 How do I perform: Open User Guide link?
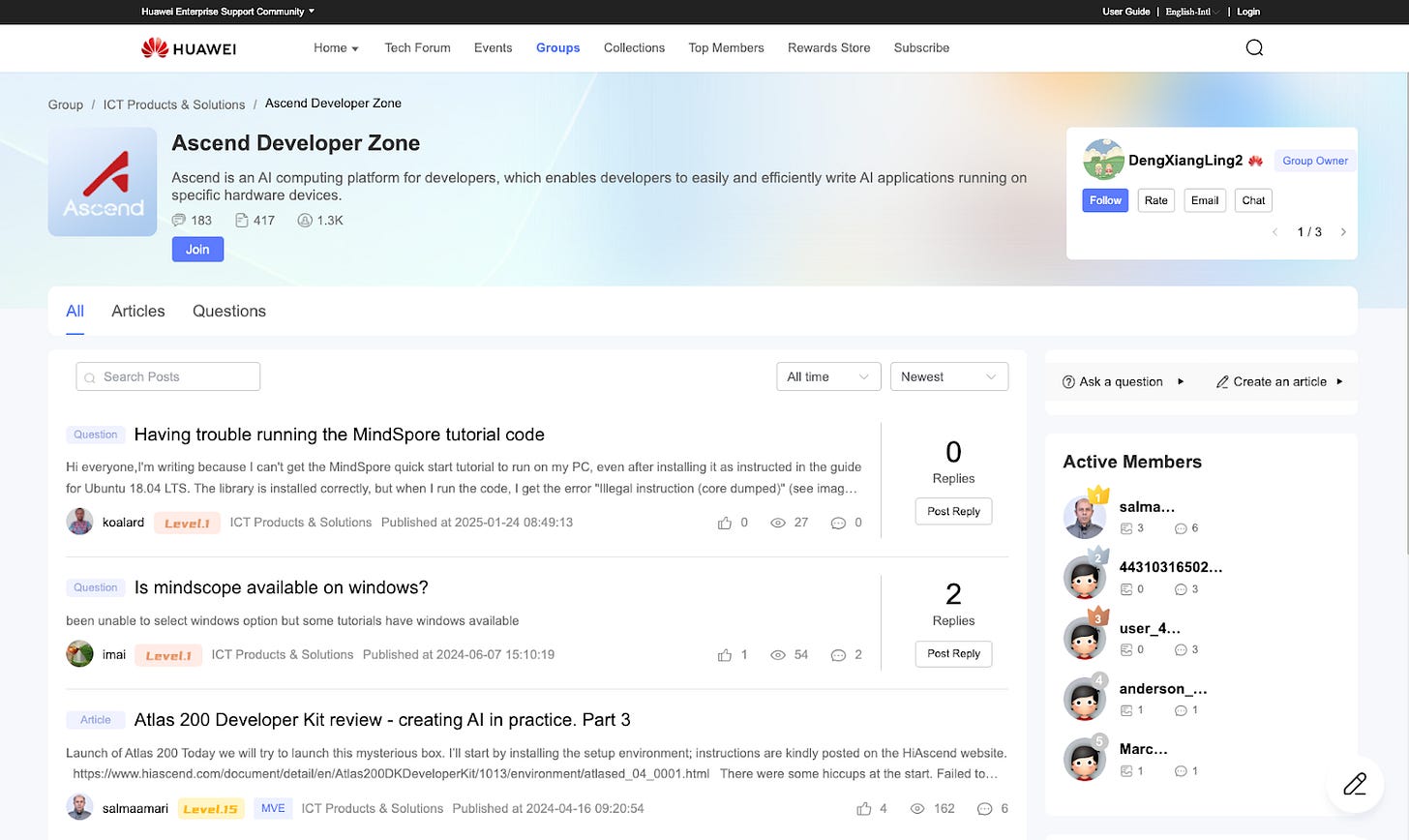pyautogui.click(x=1126, y=12)
